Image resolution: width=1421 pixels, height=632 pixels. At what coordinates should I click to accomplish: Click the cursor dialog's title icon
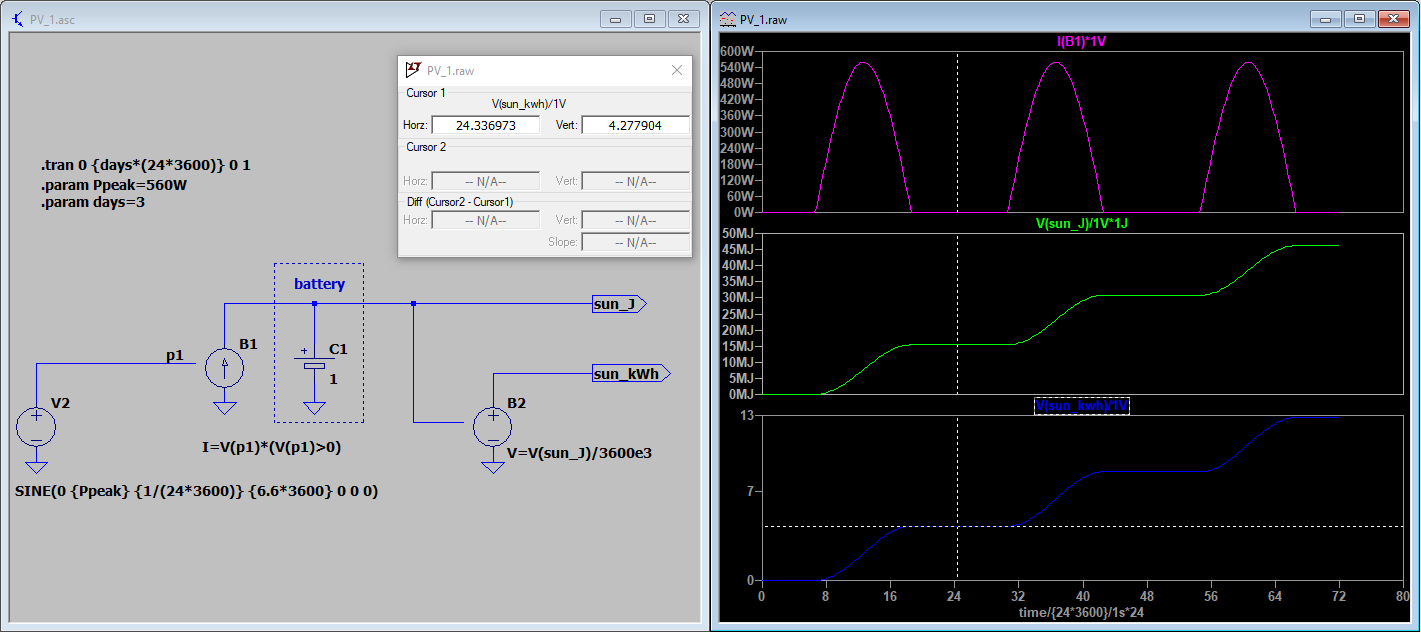[412, 71]
